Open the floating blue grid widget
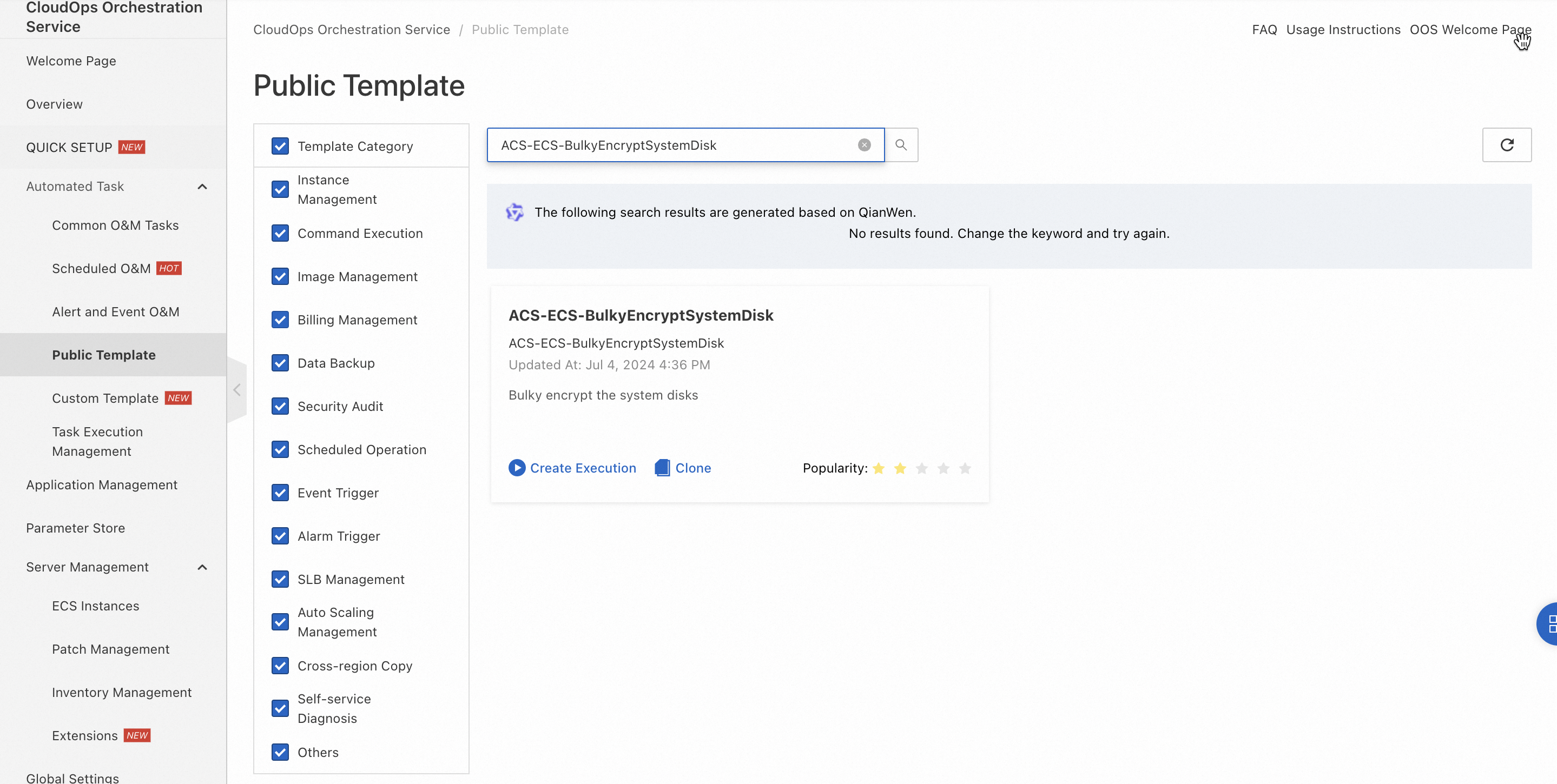Viewport: 1557px width, 784px height. (1549, 623)
